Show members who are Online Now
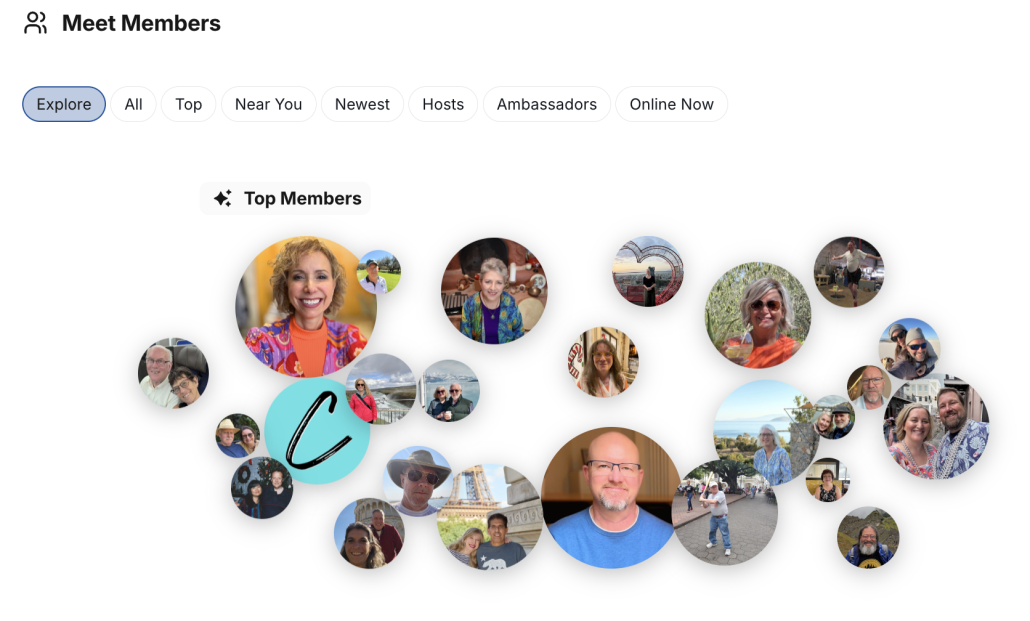This screenshot has height=621, width=1030. coord(671,104)
